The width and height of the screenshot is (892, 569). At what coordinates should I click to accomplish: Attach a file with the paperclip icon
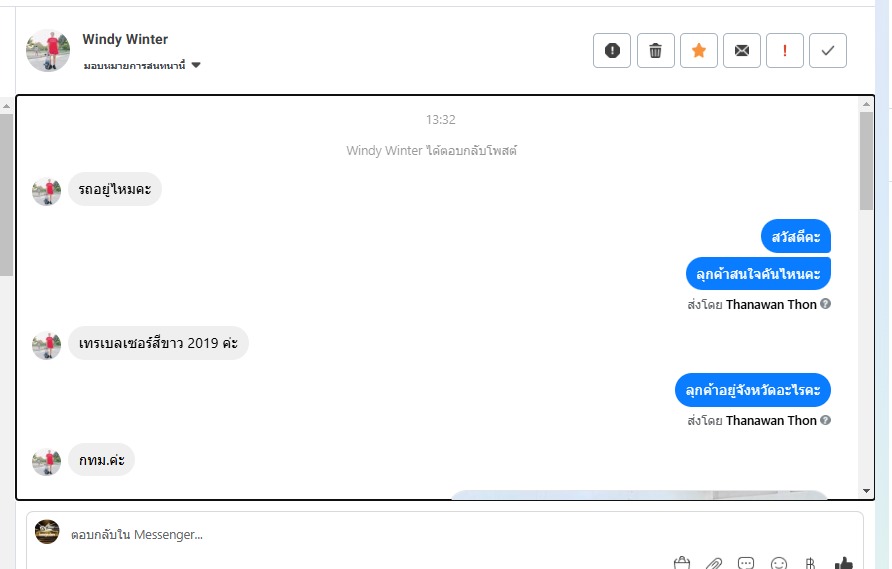(713, 563)
